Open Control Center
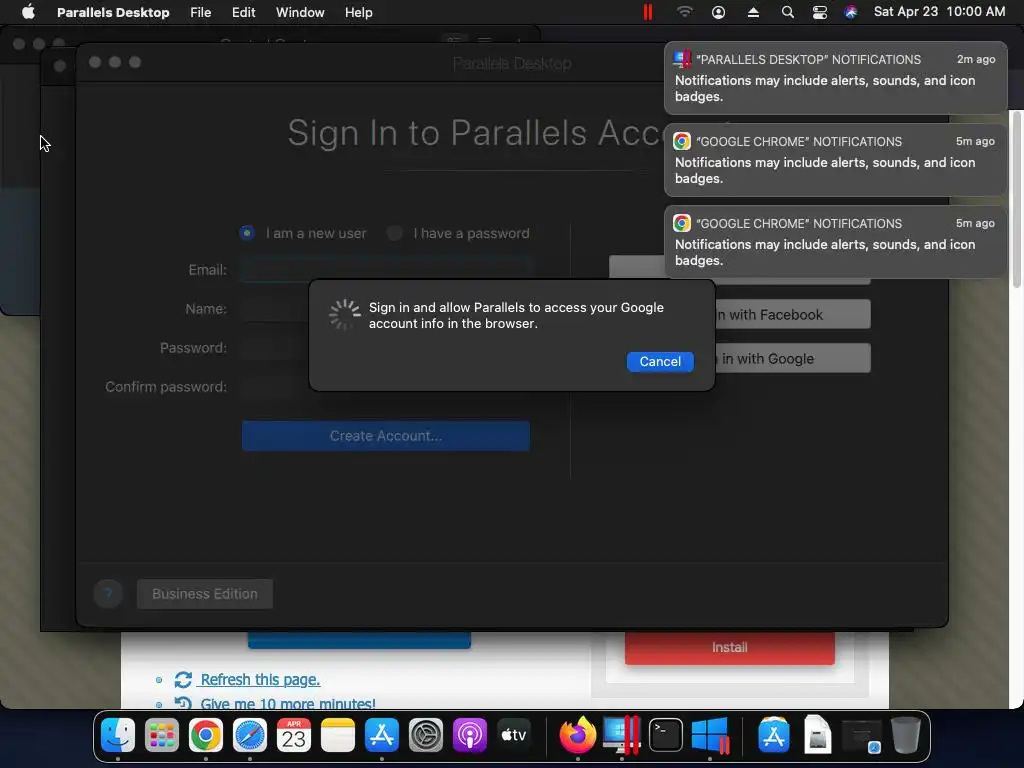This screenshot has height=768, width=1024. [820, 12]
